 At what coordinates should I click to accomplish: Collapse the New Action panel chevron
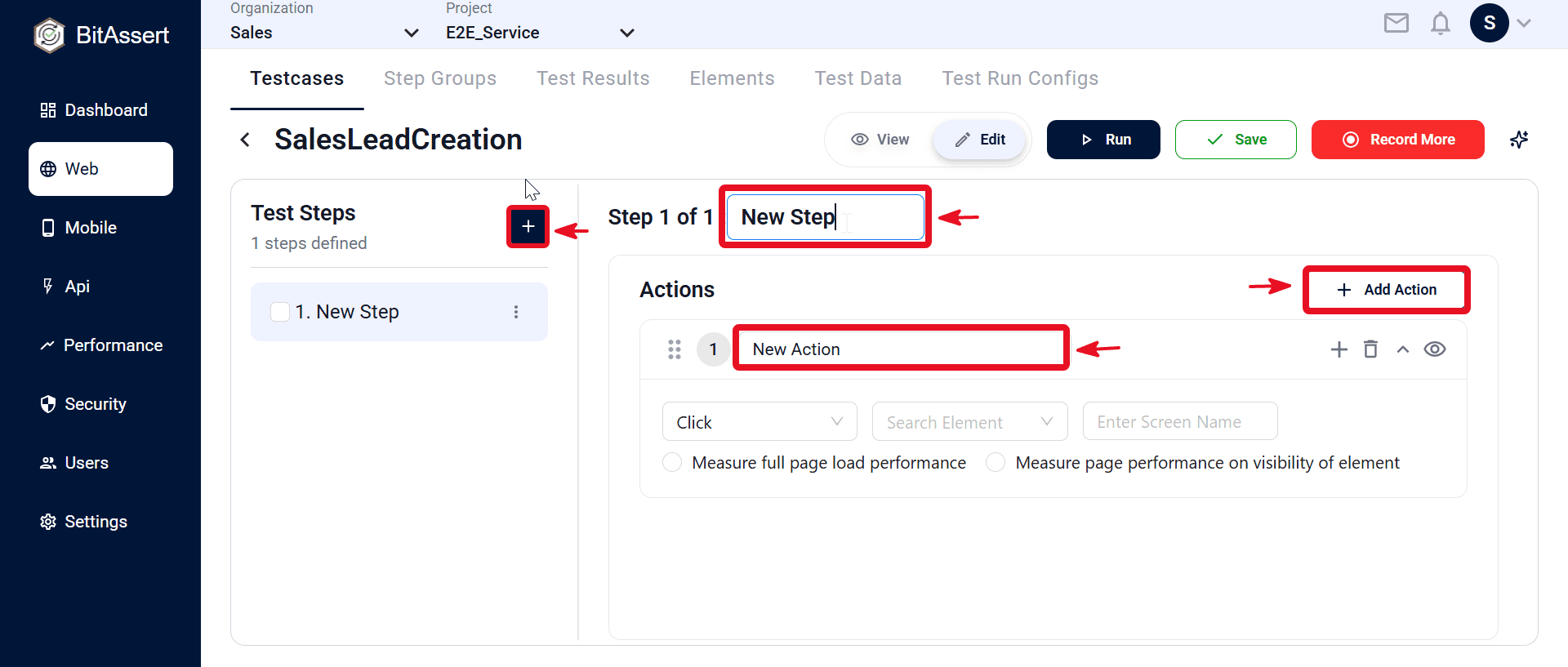coord(1403,349)
